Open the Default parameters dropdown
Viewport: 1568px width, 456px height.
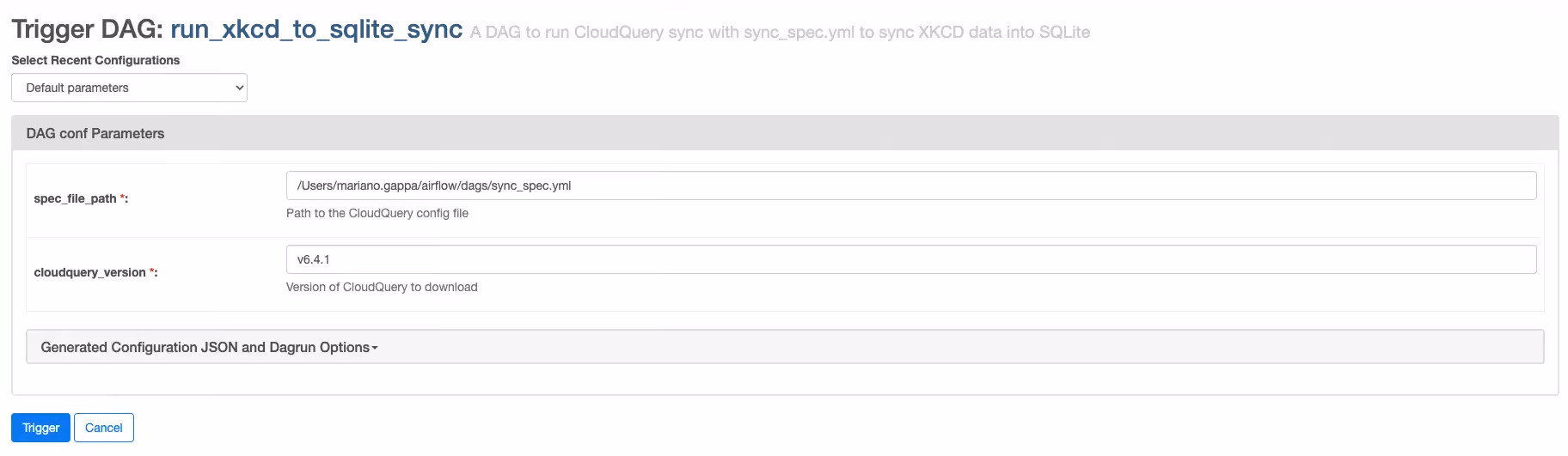tap(129, 88)
